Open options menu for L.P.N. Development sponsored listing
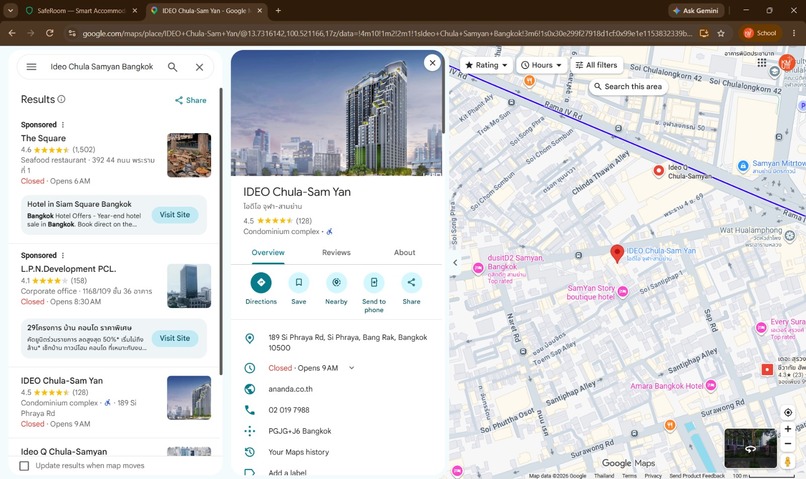The height and width of the screenshot is (479, 806). point(63,255)
